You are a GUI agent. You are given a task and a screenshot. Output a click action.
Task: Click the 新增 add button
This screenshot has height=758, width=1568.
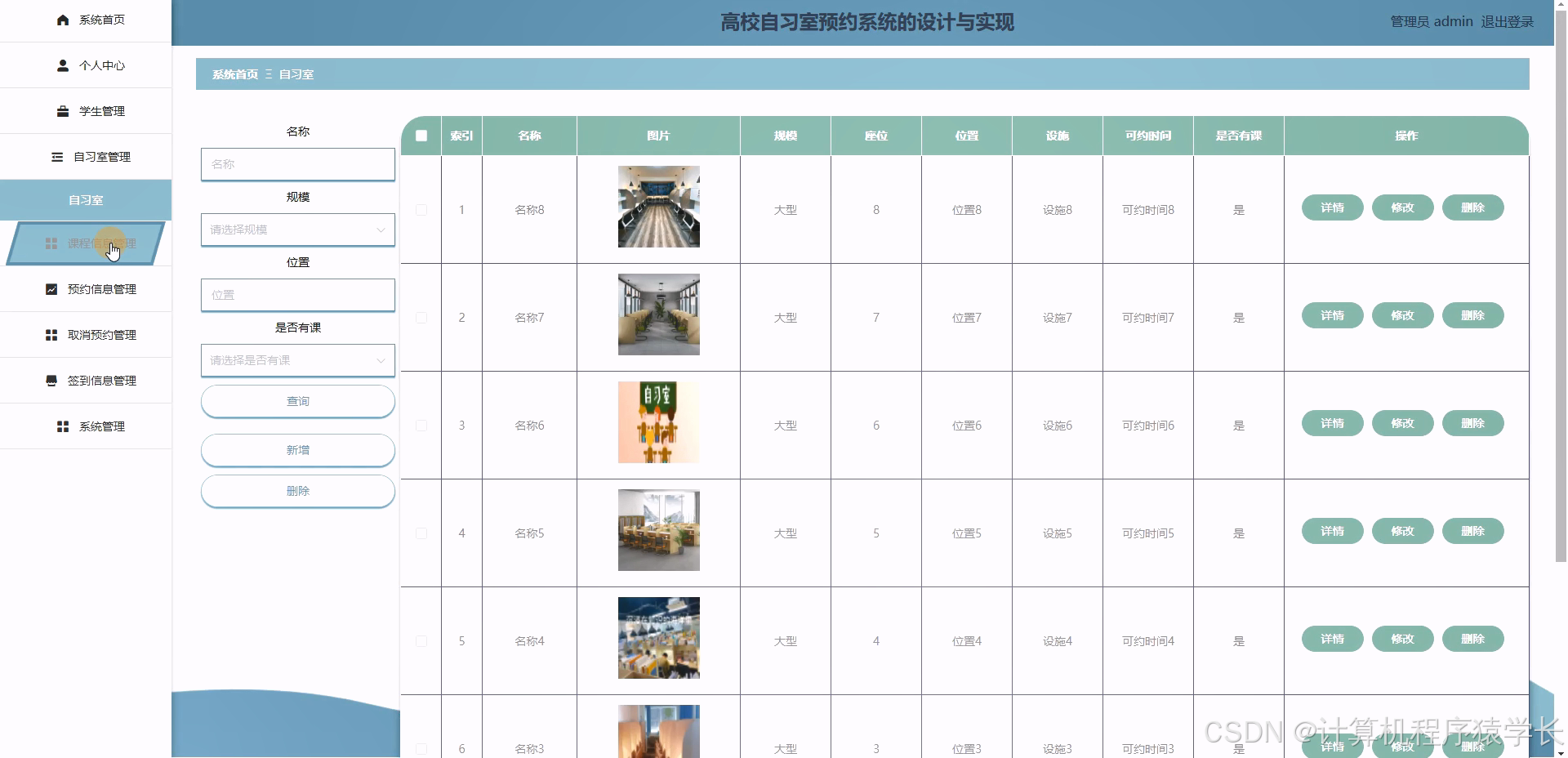coord(298,450)
